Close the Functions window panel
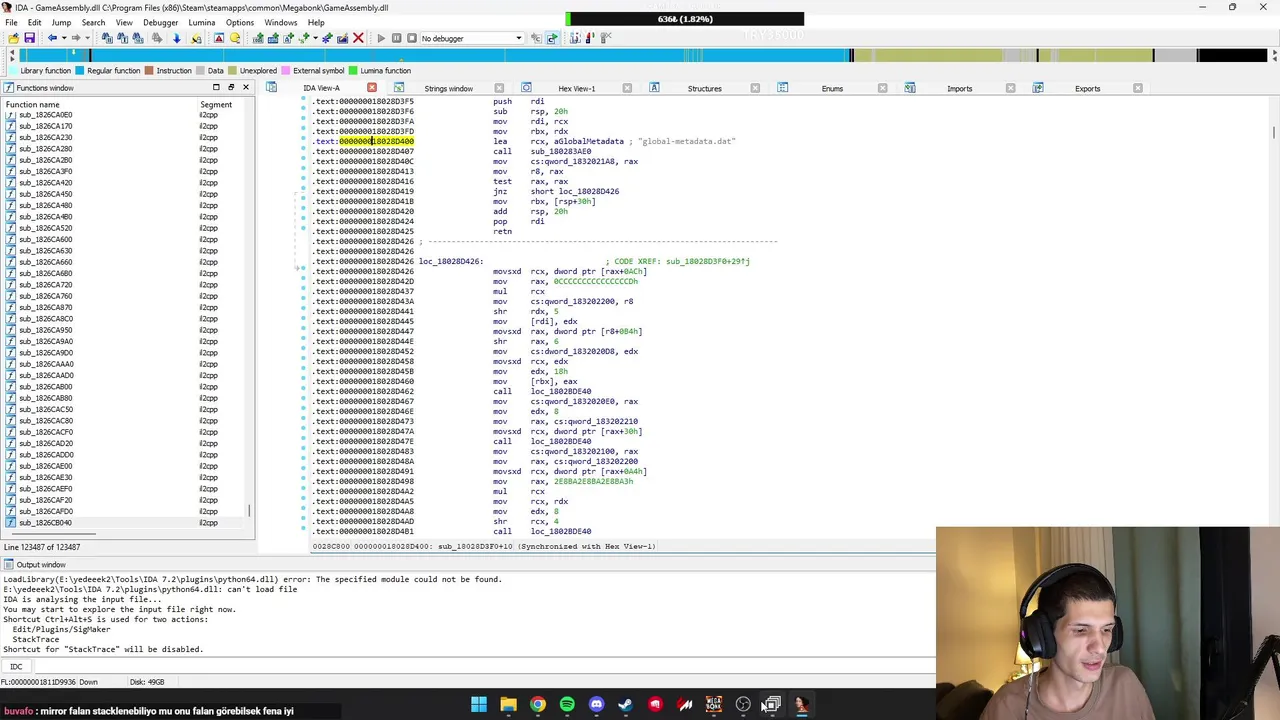 pos(245,87)
